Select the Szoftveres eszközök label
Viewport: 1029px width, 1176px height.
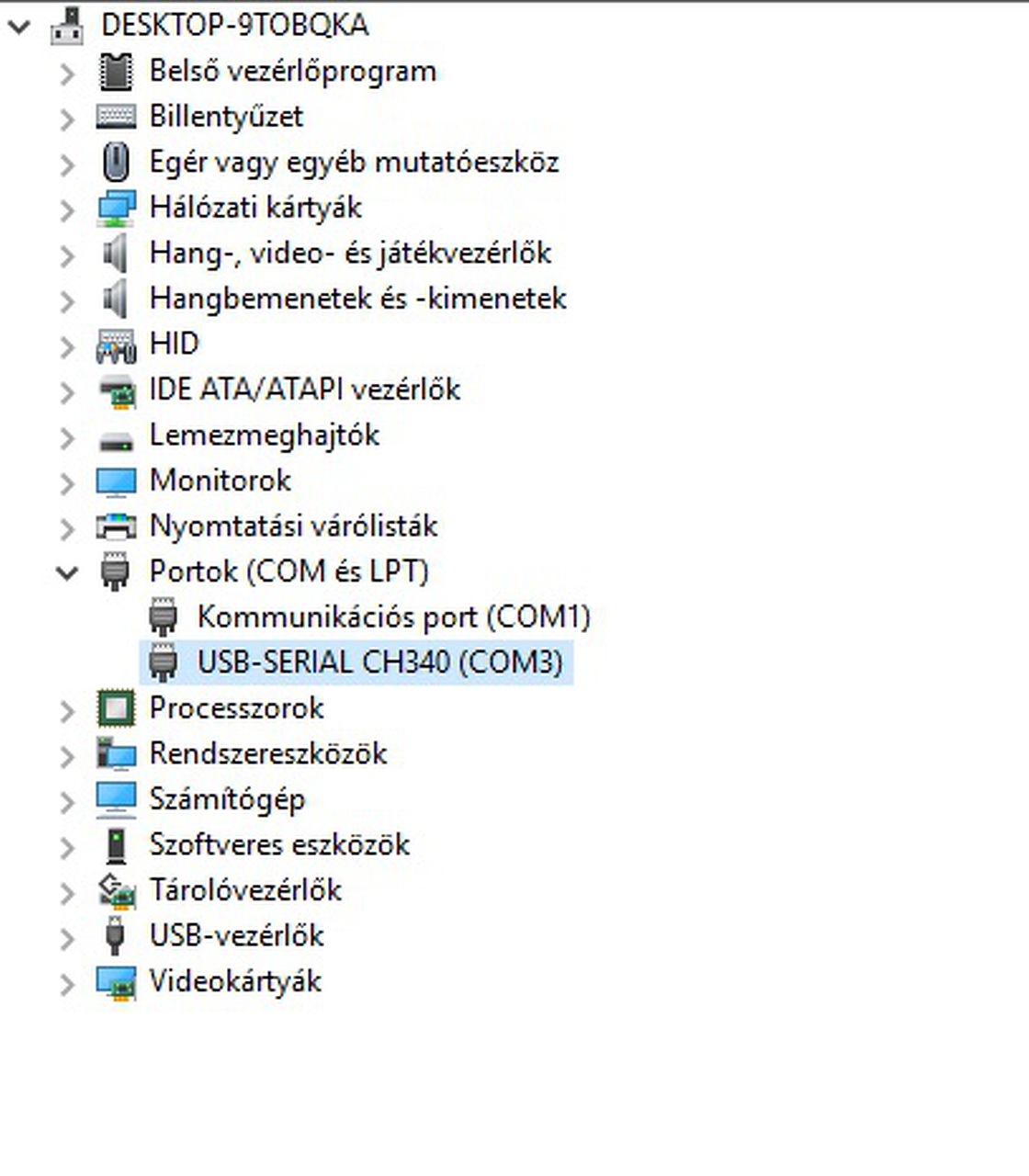click(x=279, y=844)
